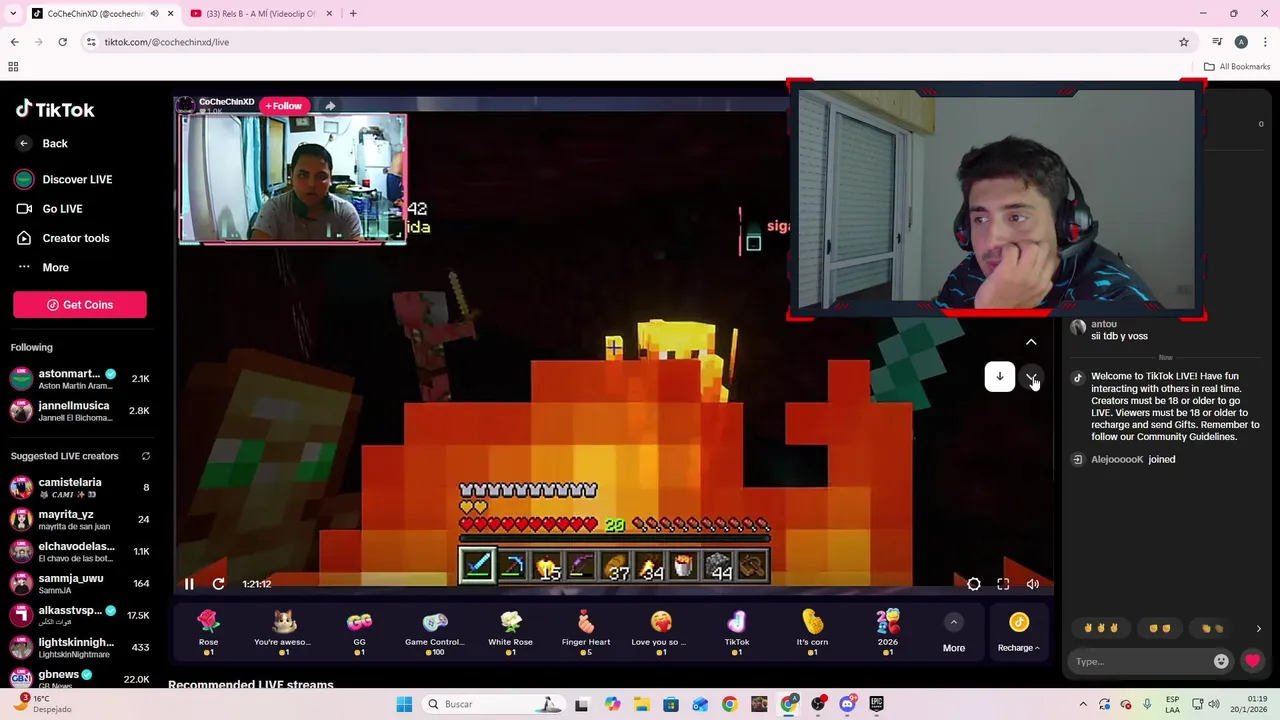Reload the live stream player
This screenshot has height=720, width=1280.
218,584
